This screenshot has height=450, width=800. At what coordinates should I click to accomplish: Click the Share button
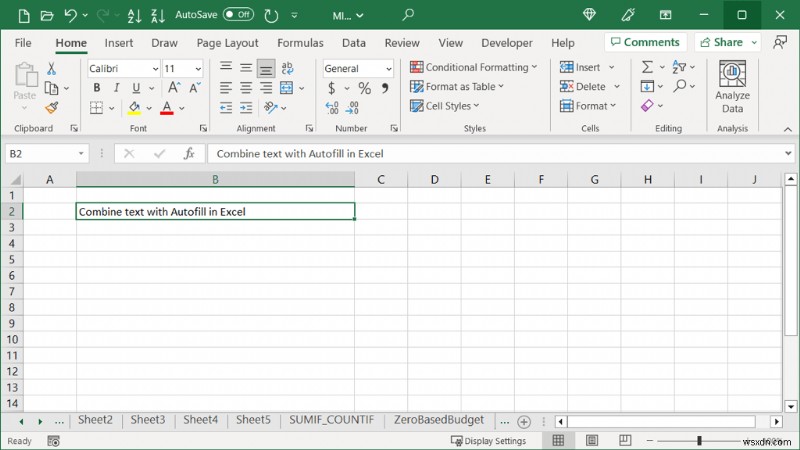tap(722, 42)
